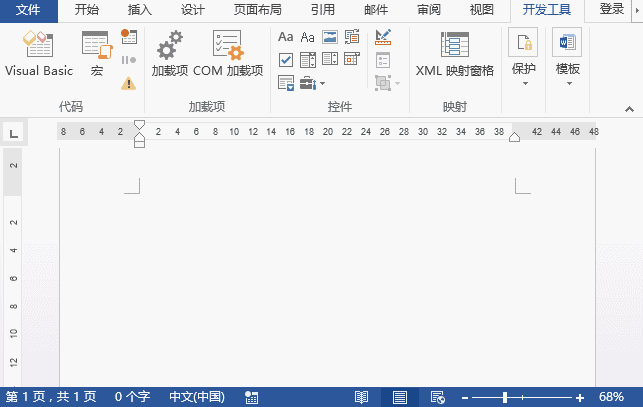
Task: Click the tab selector L button
Action: click(14, 133)
